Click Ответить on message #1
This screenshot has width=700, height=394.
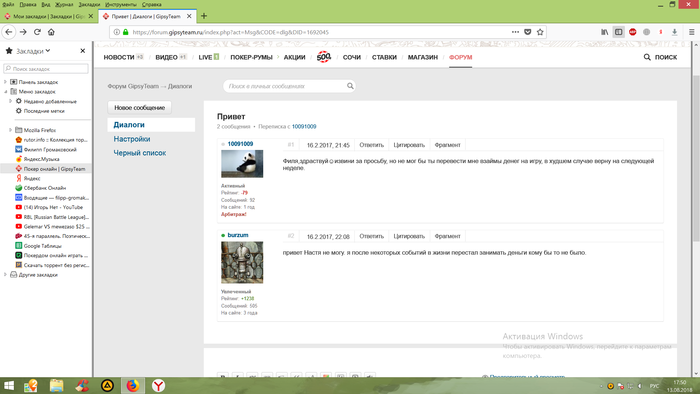(371, 145)
